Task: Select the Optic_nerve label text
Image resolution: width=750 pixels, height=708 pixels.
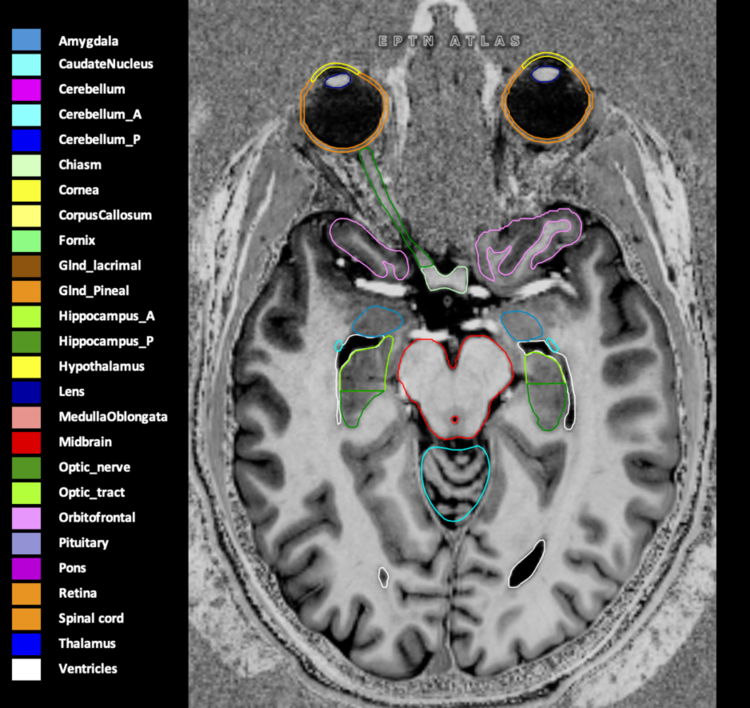Action: coord(94,467)
